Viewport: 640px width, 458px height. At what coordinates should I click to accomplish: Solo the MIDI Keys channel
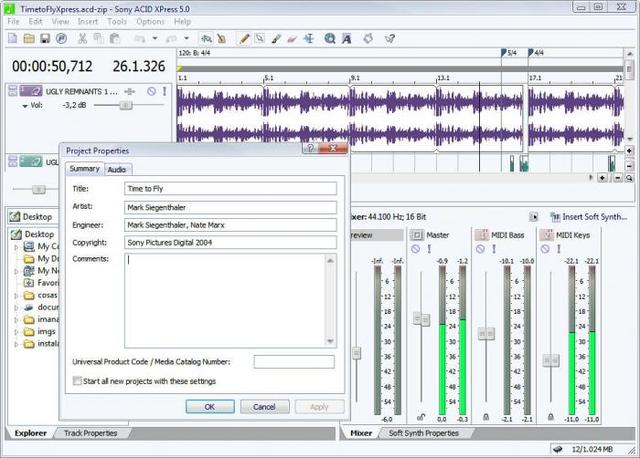tap(558, 249)
